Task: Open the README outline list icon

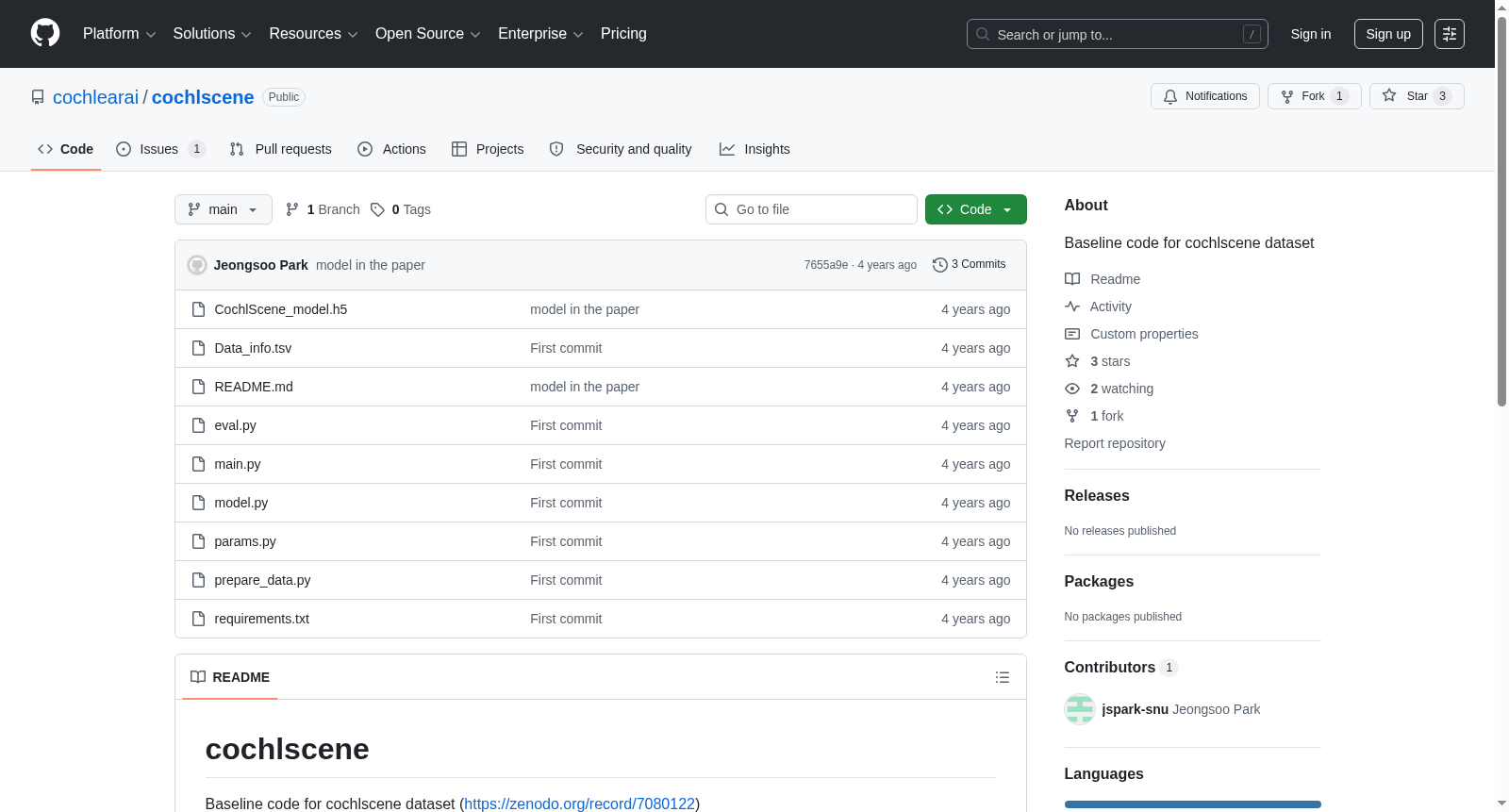Action: pos(1003,677)
